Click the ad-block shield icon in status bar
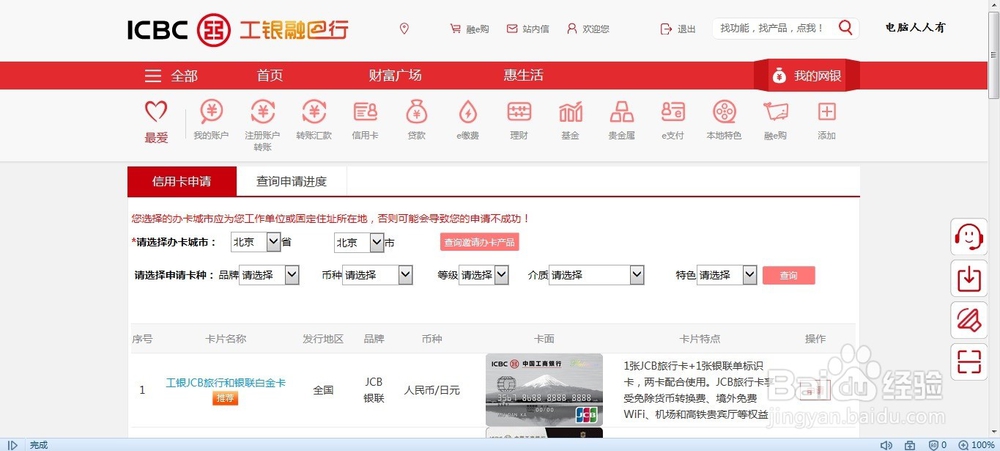 tap(933, 445)
